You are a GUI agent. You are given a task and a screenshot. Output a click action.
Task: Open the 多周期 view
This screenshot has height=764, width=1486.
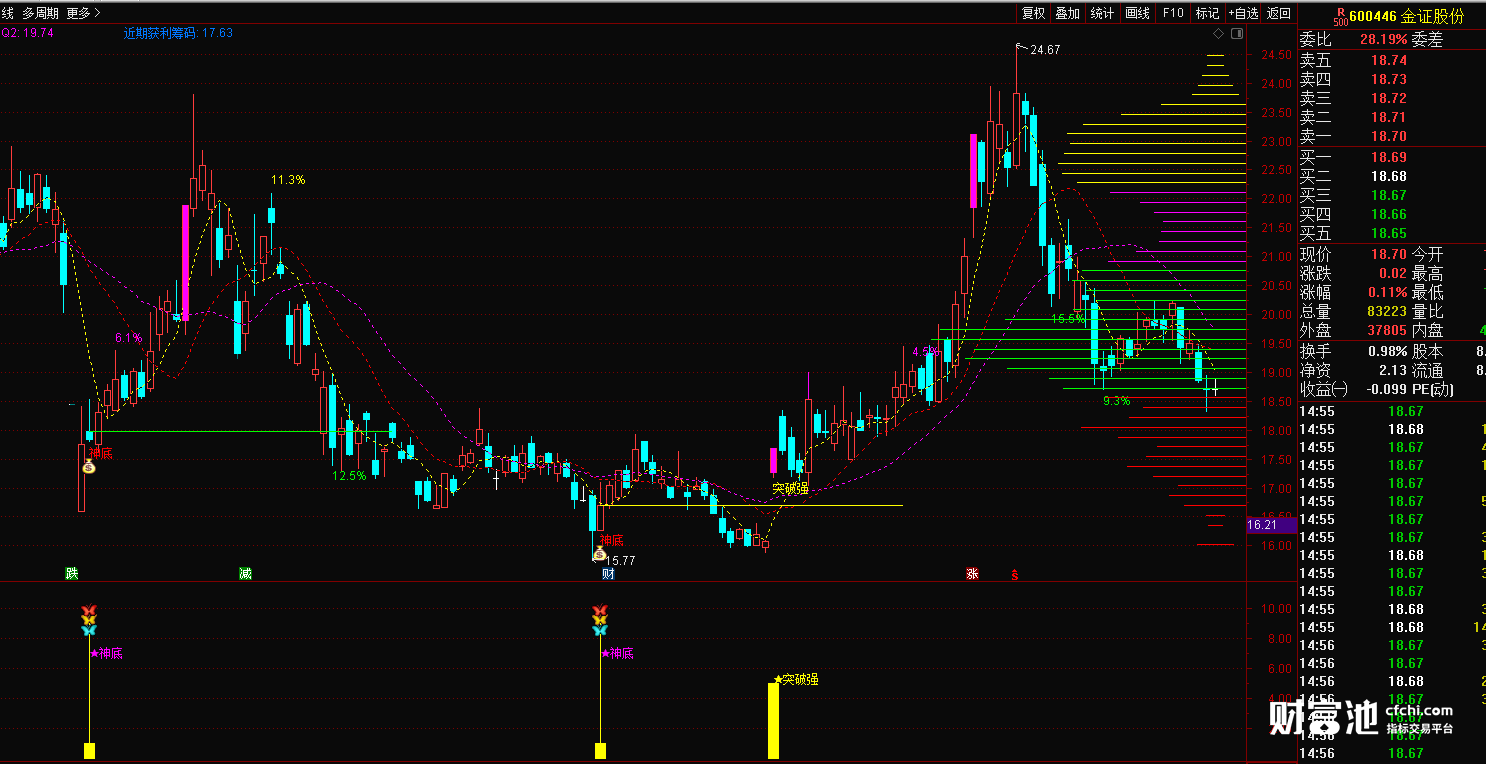40,13
